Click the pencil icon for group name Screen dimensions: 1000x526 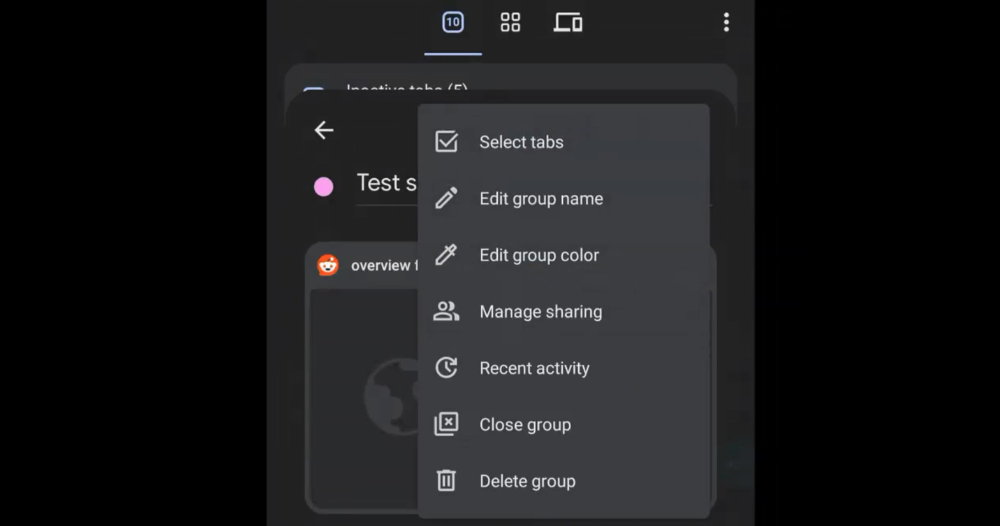click(x=446, y=198)
